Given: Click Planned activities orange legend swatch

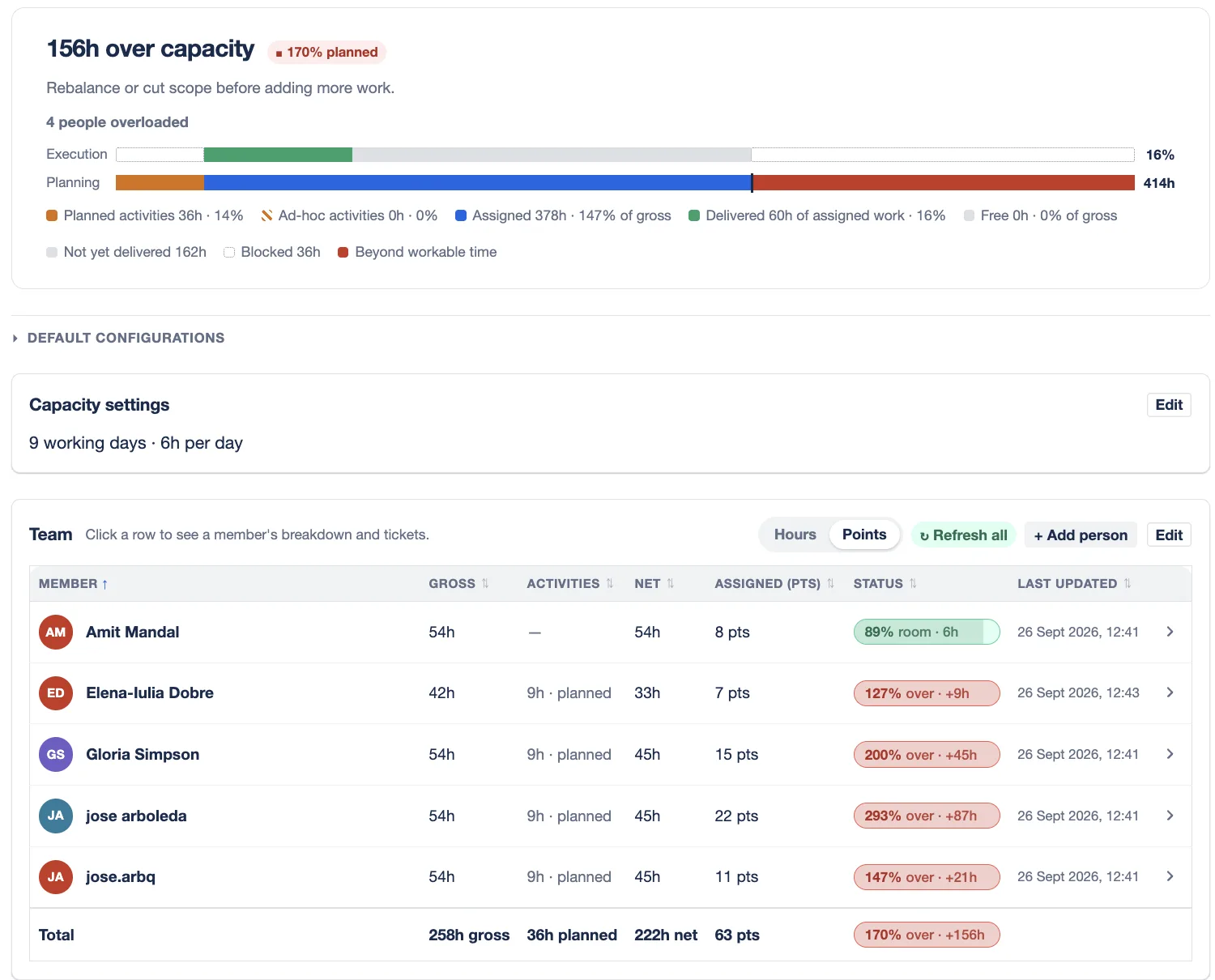Looking at the screenshot, I should 52,215.
